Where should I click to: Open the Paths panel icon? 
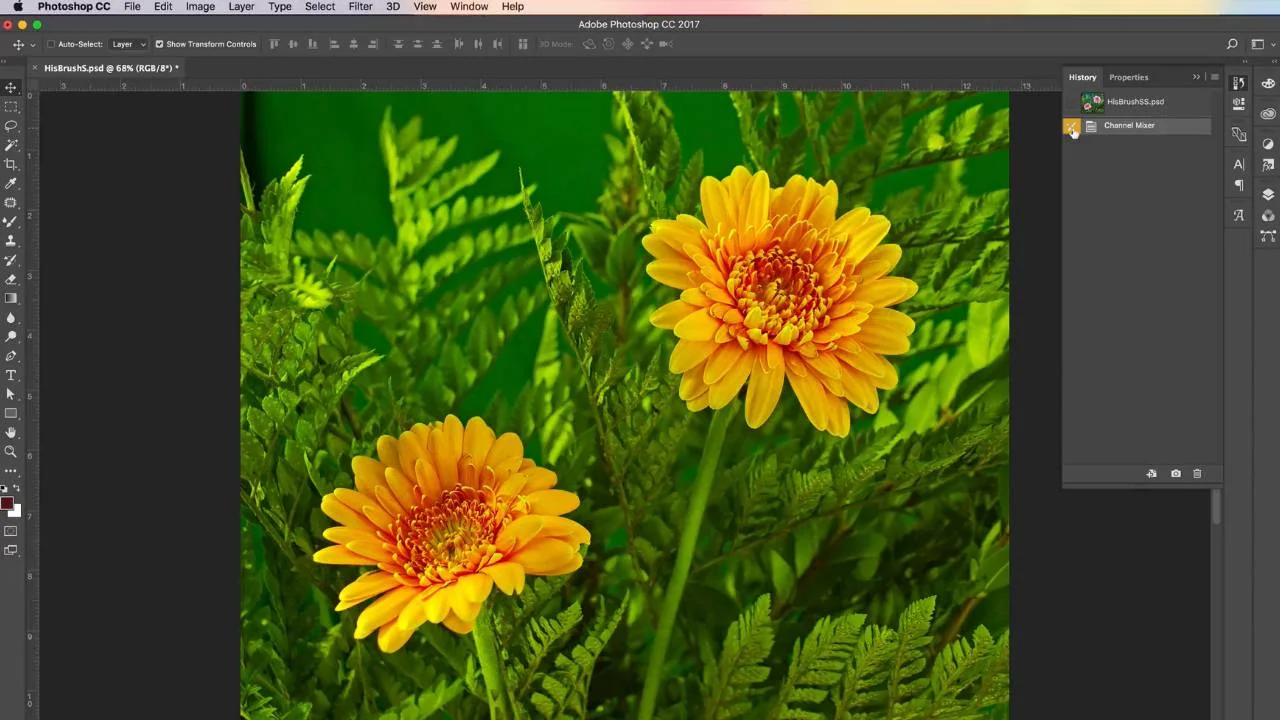click(x=1268, y=236)
